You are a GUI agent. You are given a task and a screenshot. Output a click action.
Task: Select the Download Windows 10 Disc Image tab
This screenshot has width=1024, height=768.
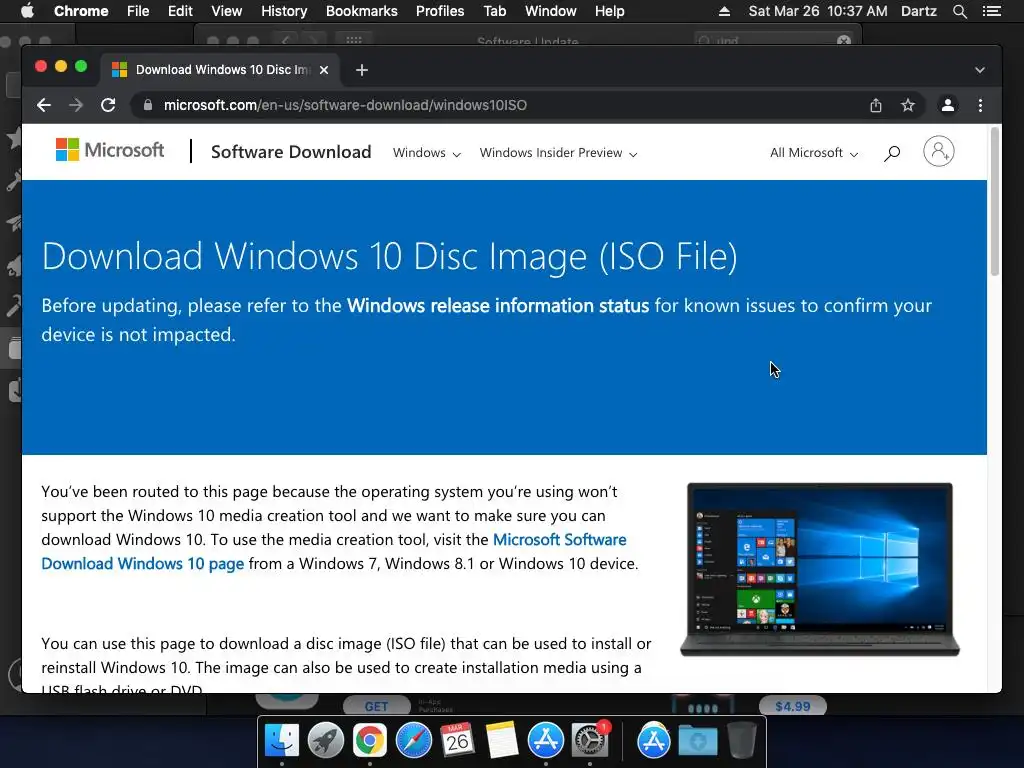click(x=220, y=70)
